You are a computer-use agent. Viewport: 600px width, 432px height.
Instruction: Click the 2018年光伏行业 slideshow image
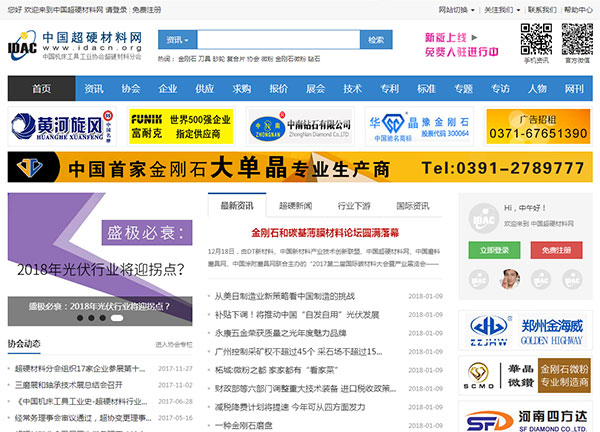[100, 259]
